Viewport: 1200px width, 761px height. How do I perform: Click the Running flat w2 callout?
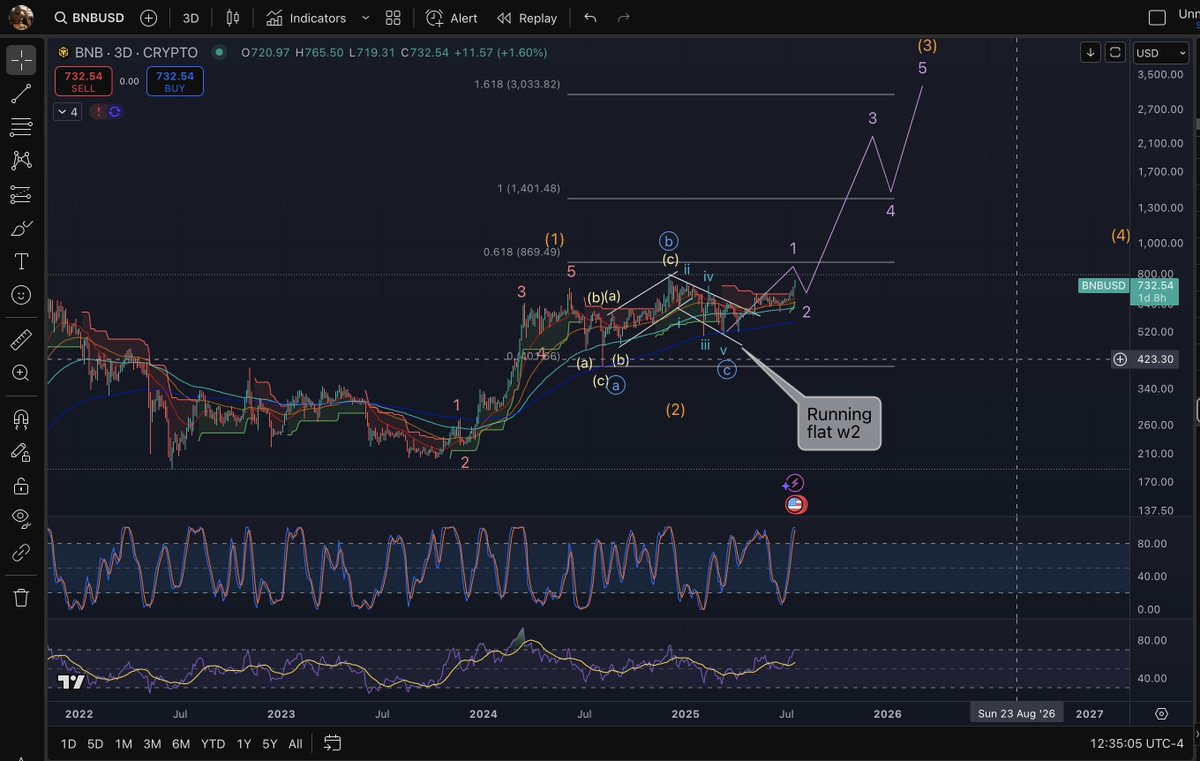(839, 424)
